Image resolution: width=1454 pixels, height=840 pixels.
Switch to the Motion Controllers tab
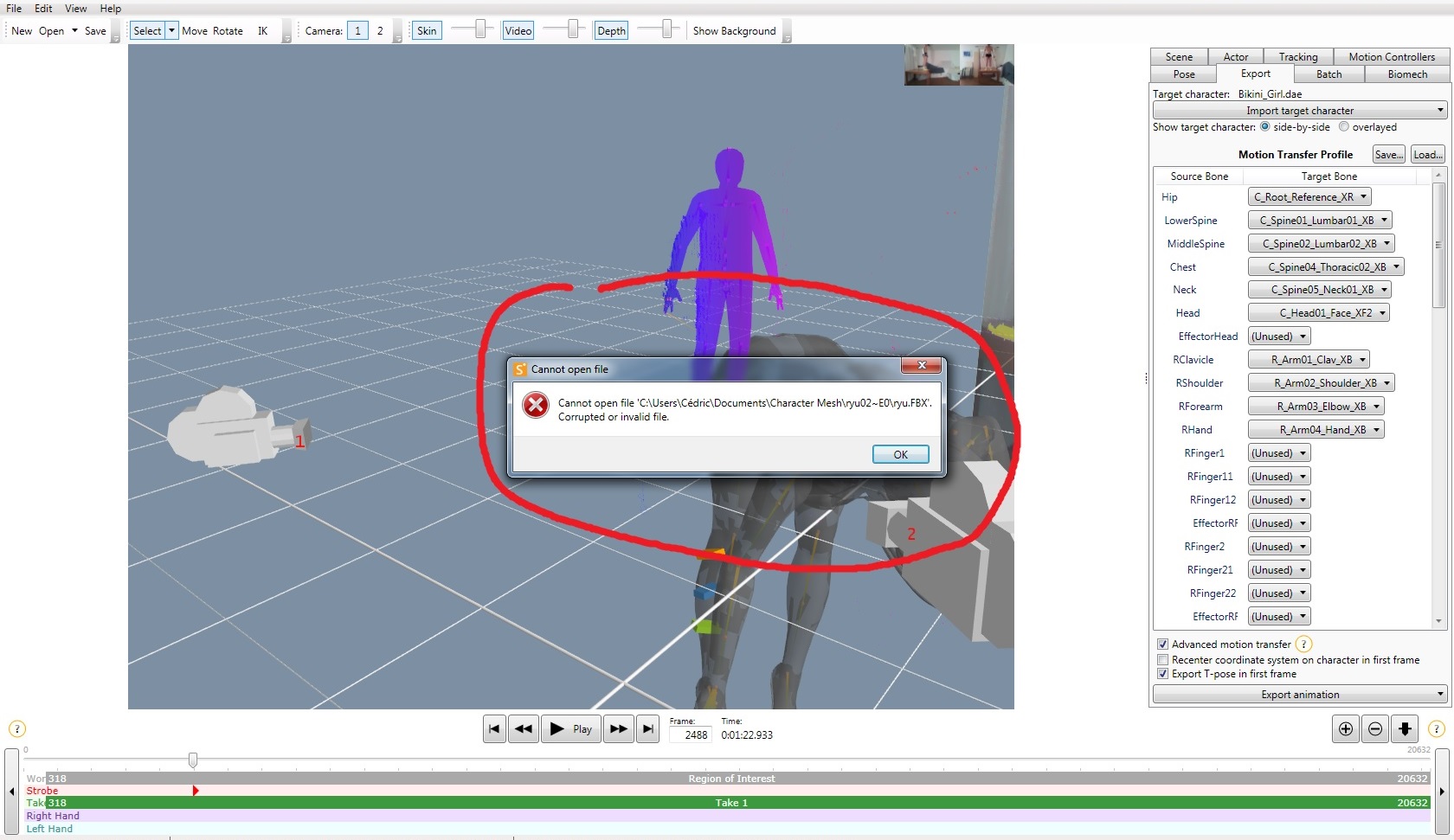tap(1392, 57)
